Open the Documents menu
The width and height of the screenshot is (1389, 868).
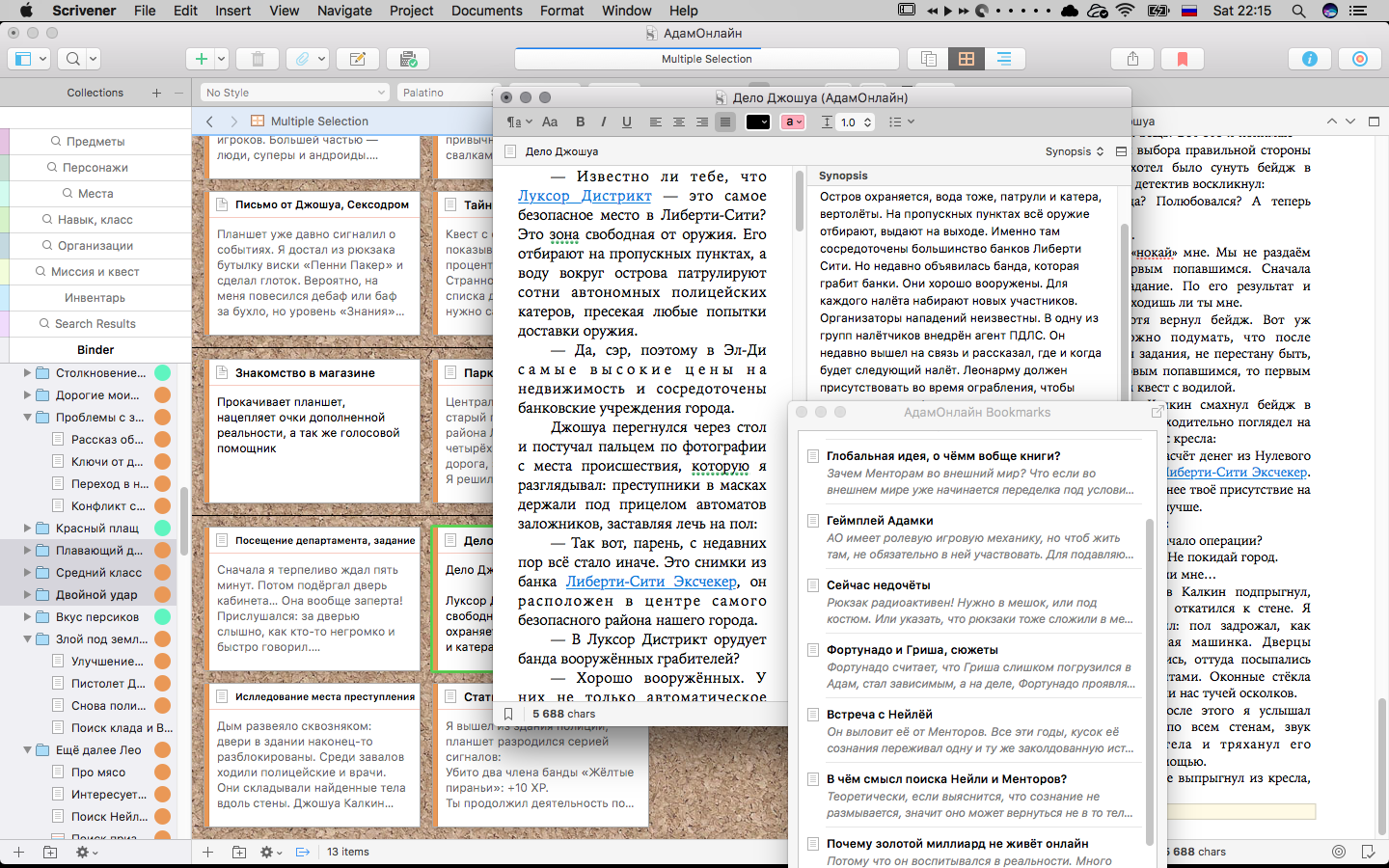(486, 11)
